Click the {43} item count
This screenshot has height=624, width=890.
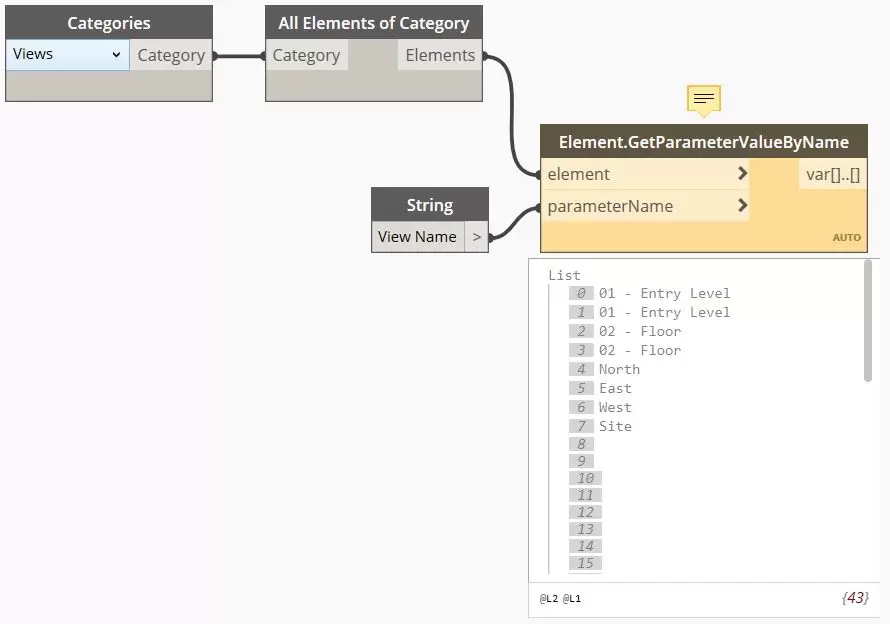tap(854, 598)
